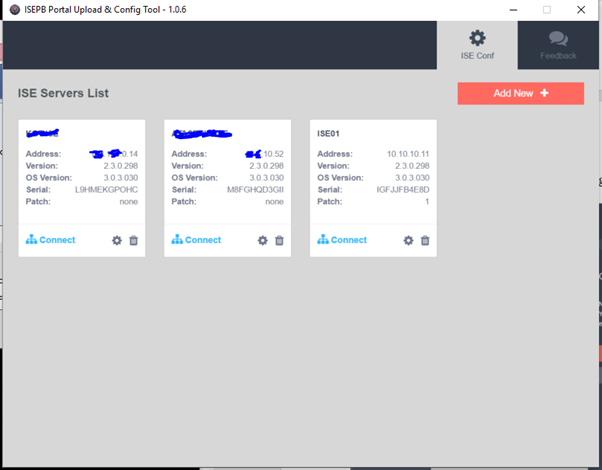Click the gear icon above ISE Conf

tap(477, 38)
